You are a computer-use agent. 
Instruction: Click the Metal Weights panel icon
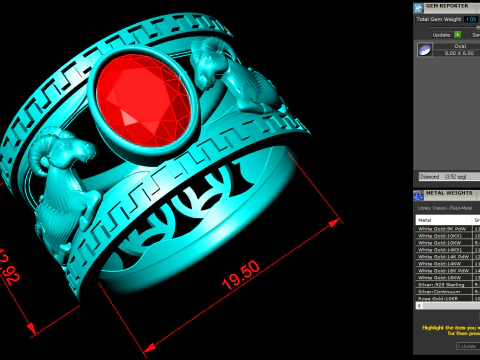(x=418, y=195)
